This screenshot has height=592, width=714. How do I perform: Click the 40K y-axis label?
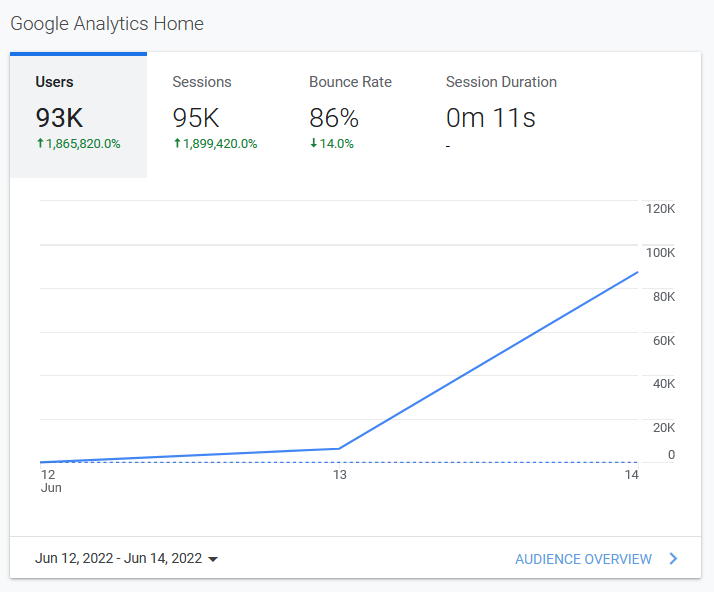(664, 384)
